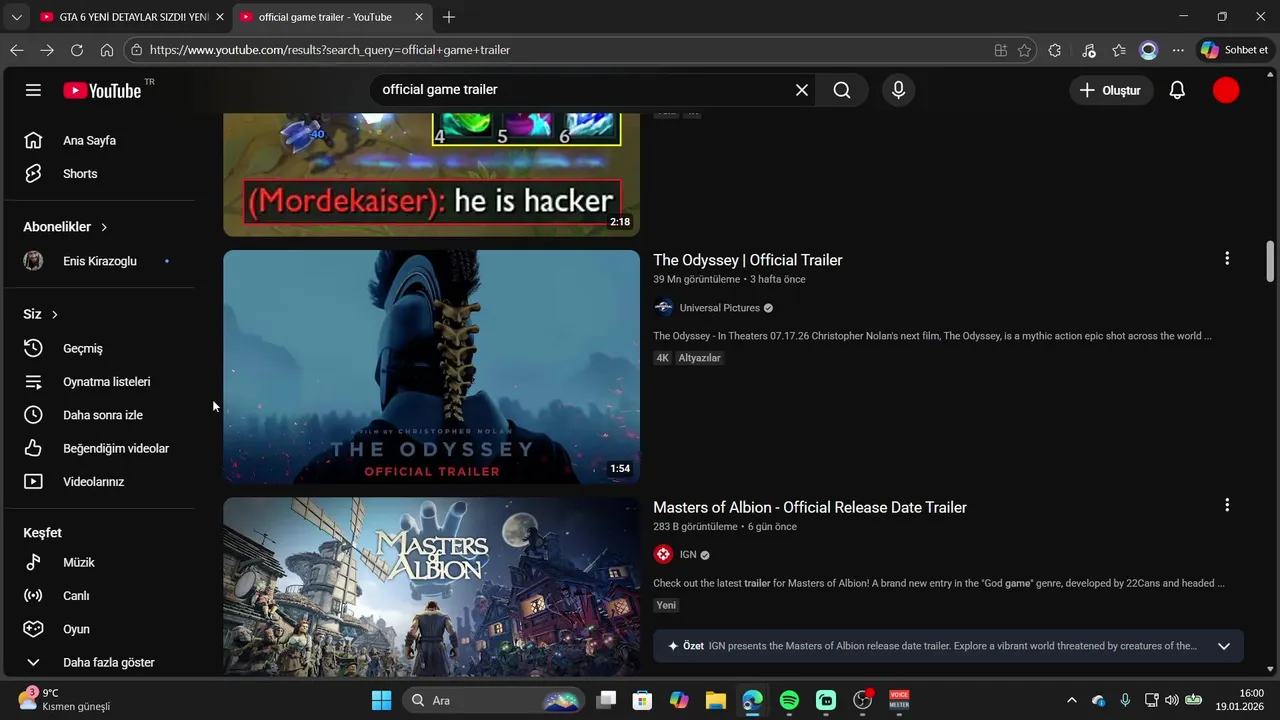Open more options for The Odyssey video
The height and width of the screenshot is (720, 1280).
1227,258
